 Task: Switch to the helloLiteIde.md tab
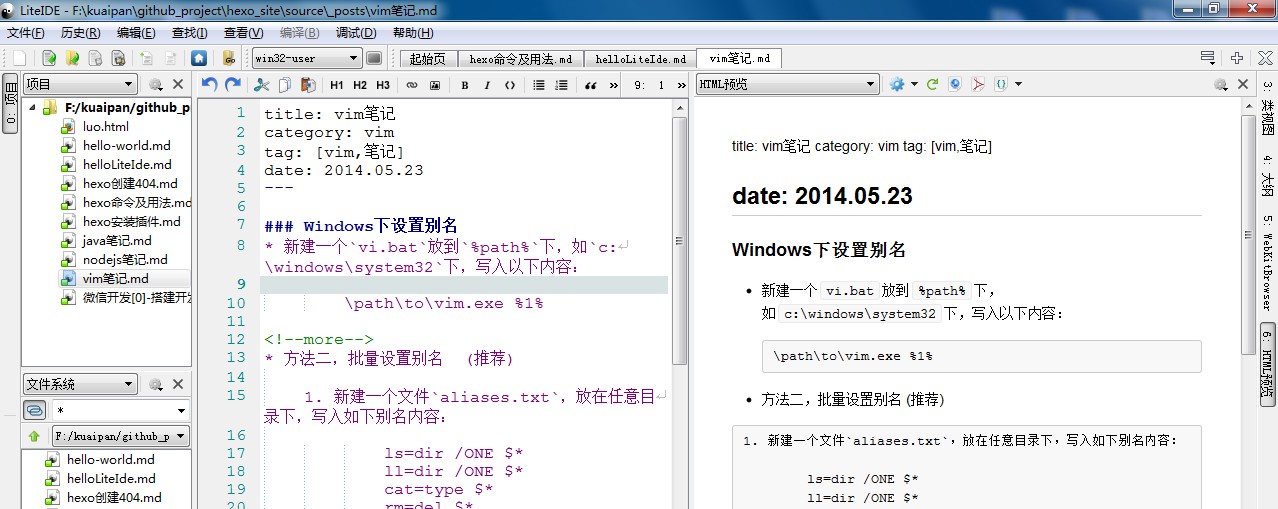pyautogui.click(x=640, y=59)
